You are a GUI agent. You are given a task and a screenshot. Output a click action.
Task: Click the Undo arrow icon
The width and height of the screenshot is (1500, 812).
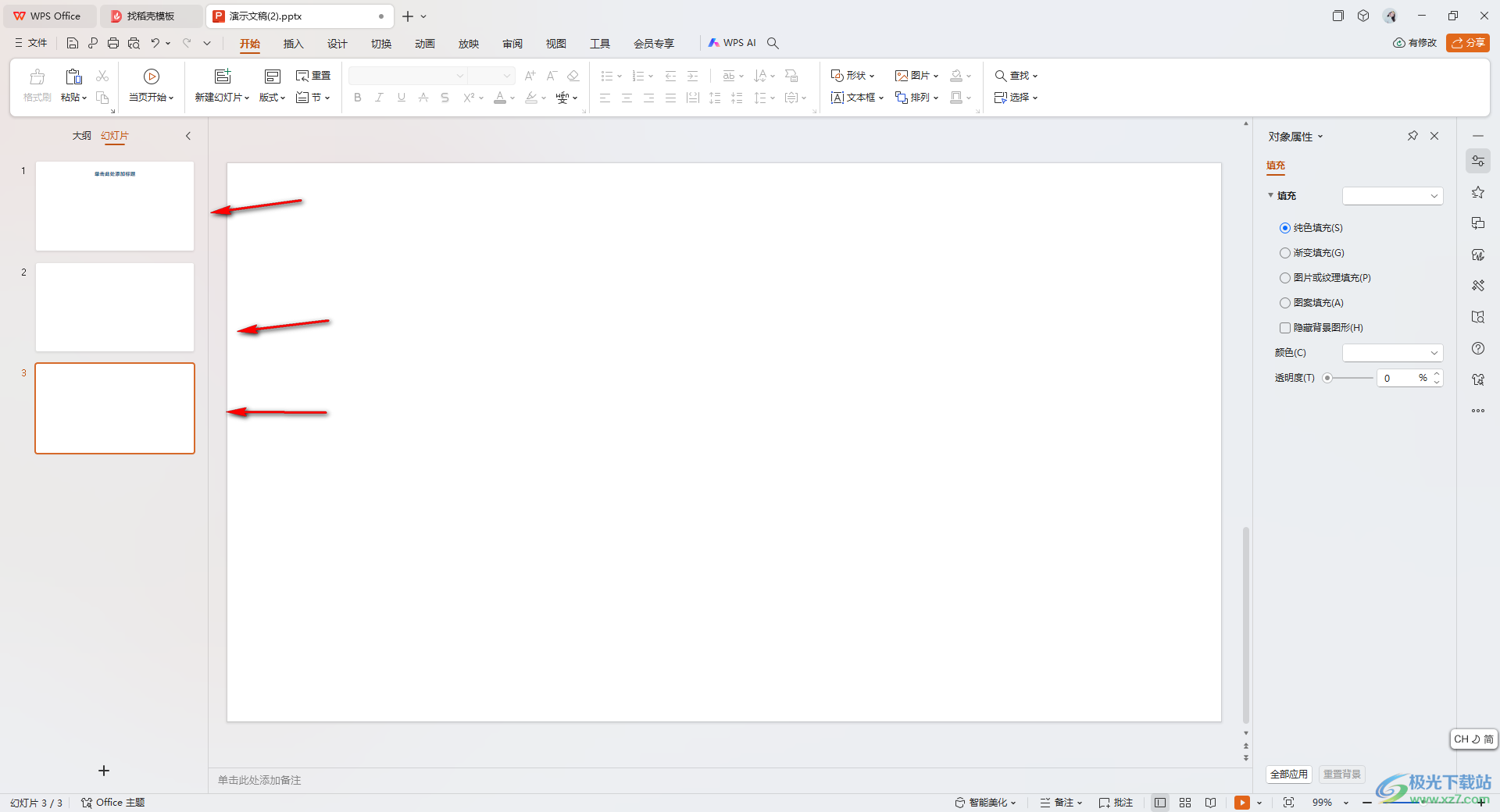155,43
